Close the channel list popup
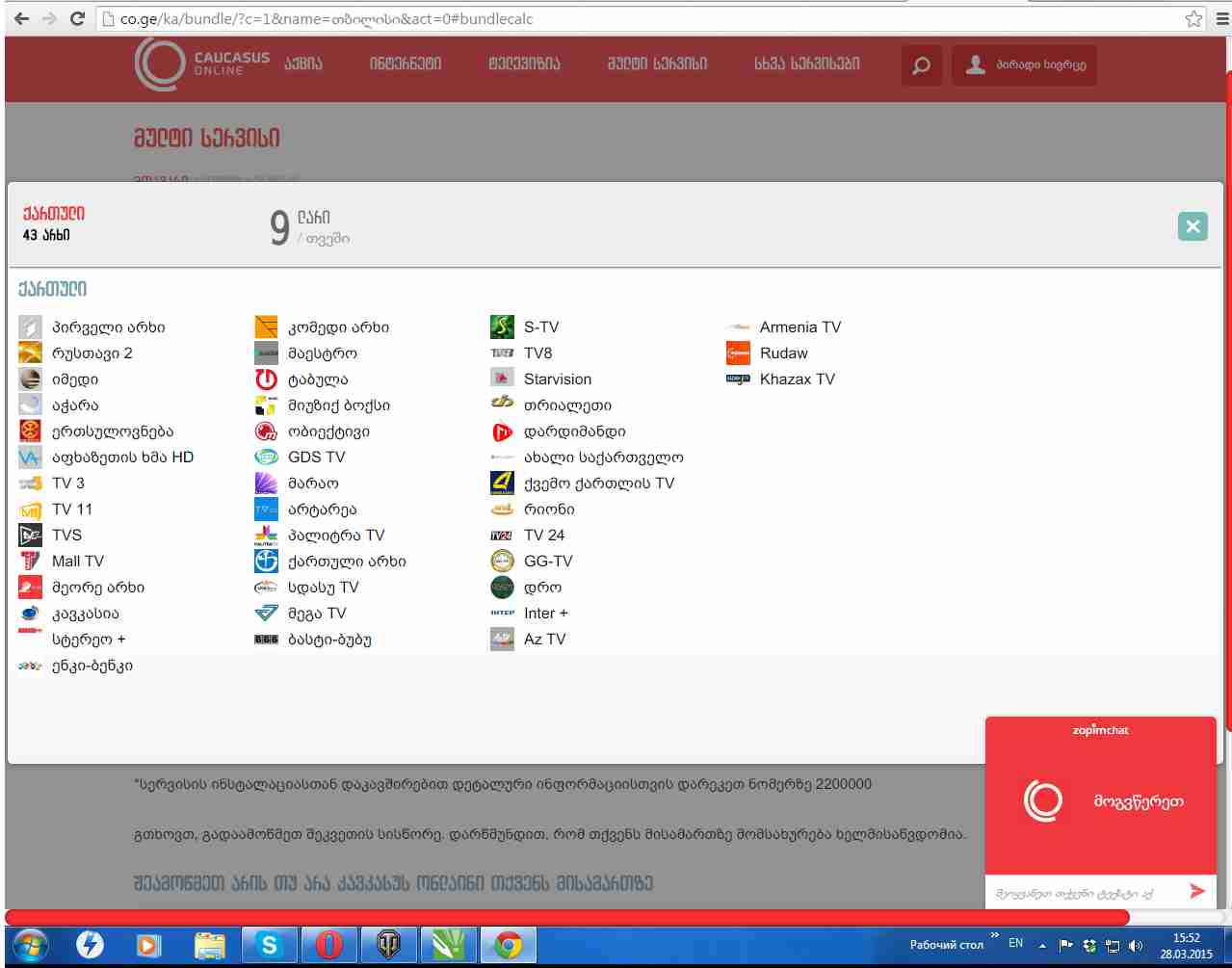The width and height of the screenshot is (1232, 968). point(1192,226)
